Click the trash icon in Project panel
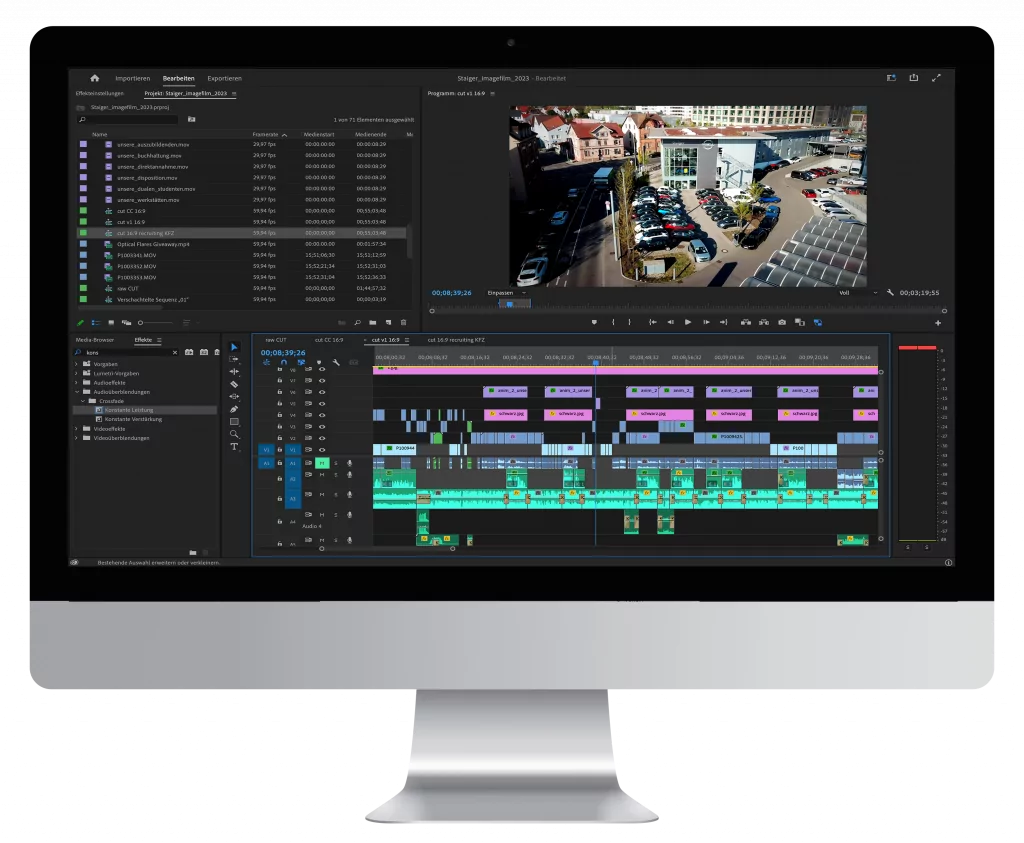The height and width of the screenshot is (843, 1024). [404, 323]
